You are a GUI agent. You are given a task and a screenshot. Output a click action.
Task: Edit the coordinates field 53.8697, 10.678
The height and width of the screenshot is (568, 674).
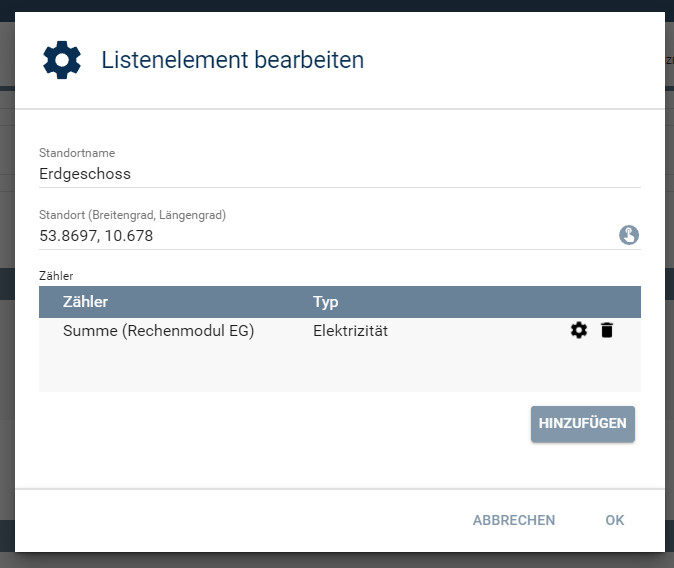(x=300, y=236)
